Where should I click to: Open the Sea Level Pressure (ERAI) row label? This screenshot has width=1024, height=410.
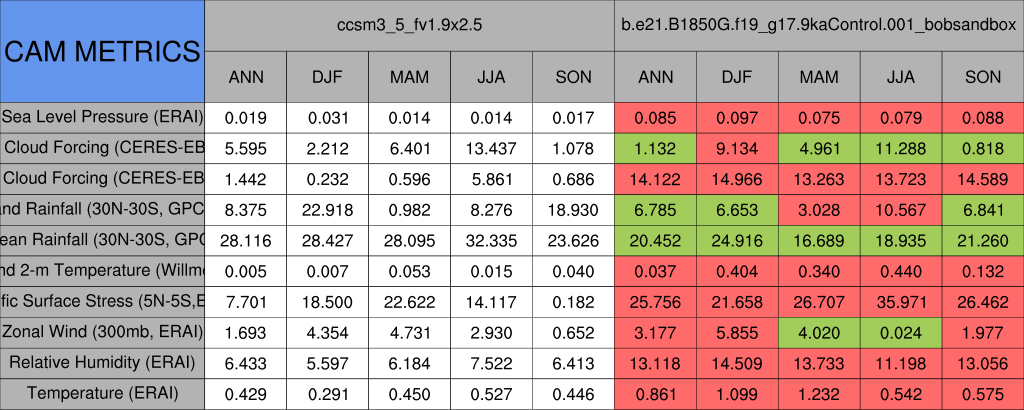102,117
